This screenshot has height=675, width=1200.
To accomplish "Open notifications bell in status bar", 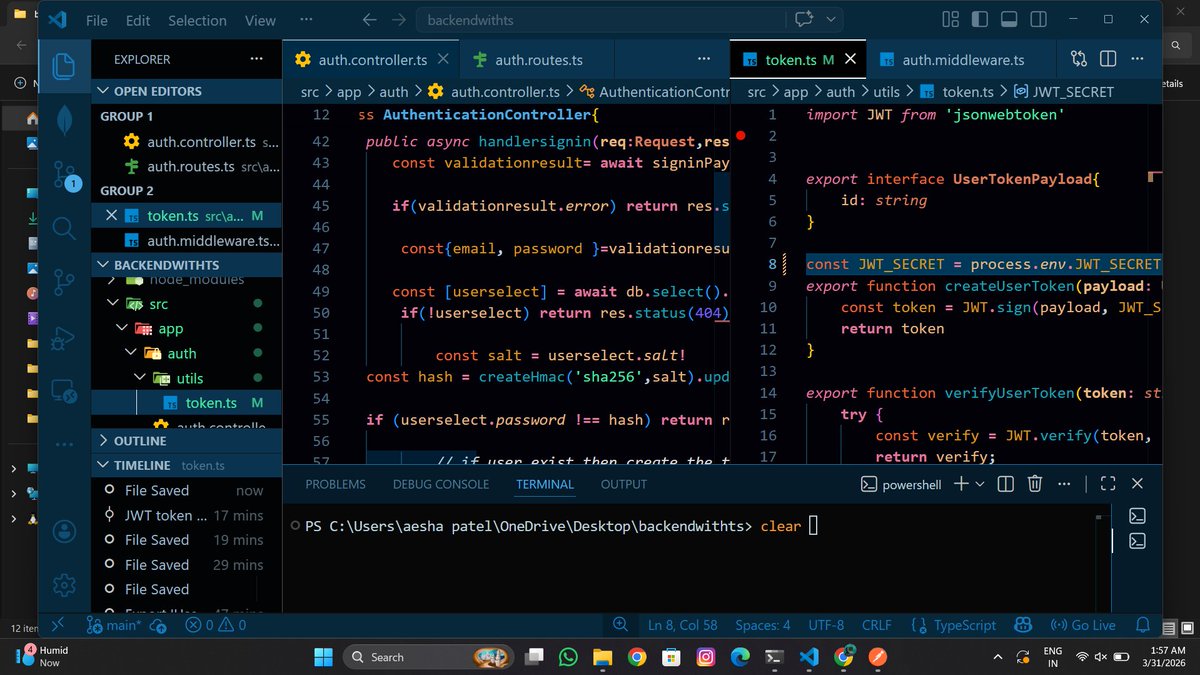I will tap(1141, 625).
